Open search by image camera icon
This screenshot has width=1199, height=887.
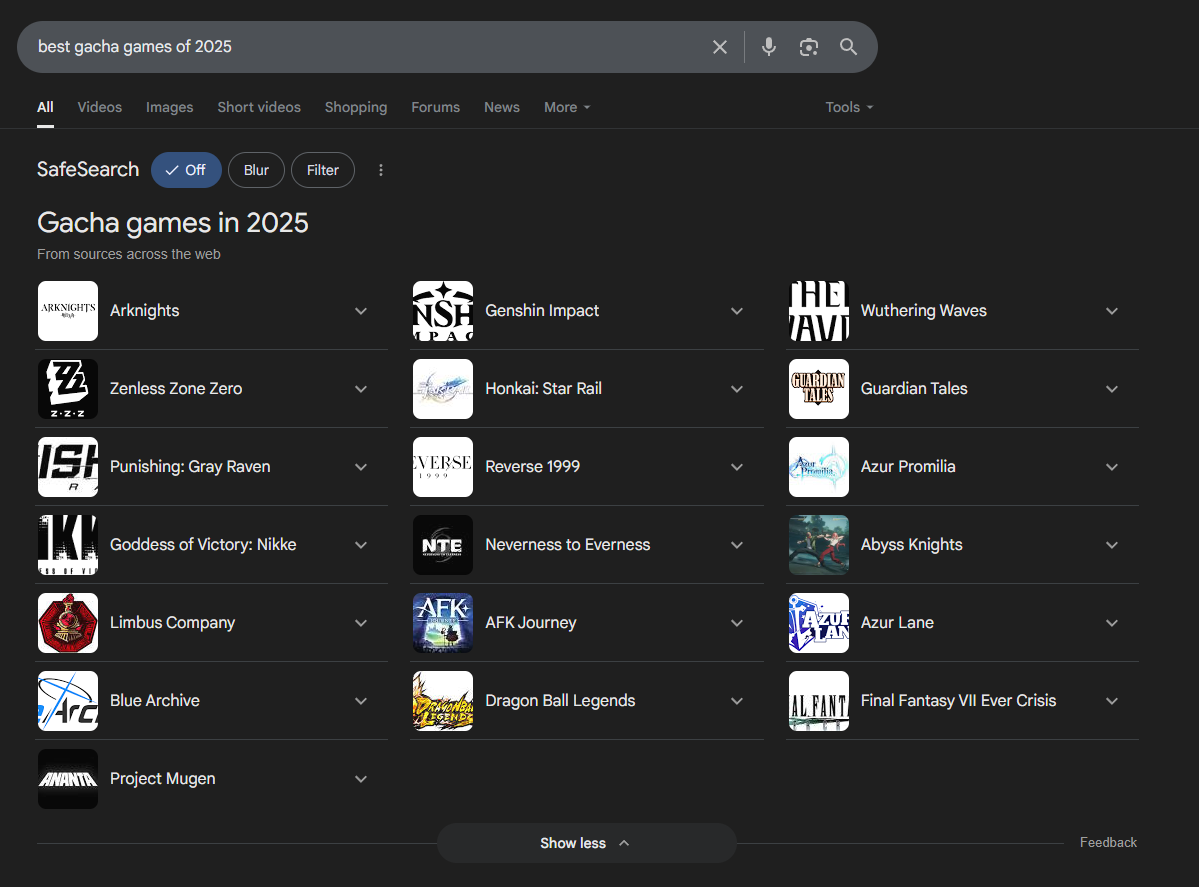pos(808,47)
